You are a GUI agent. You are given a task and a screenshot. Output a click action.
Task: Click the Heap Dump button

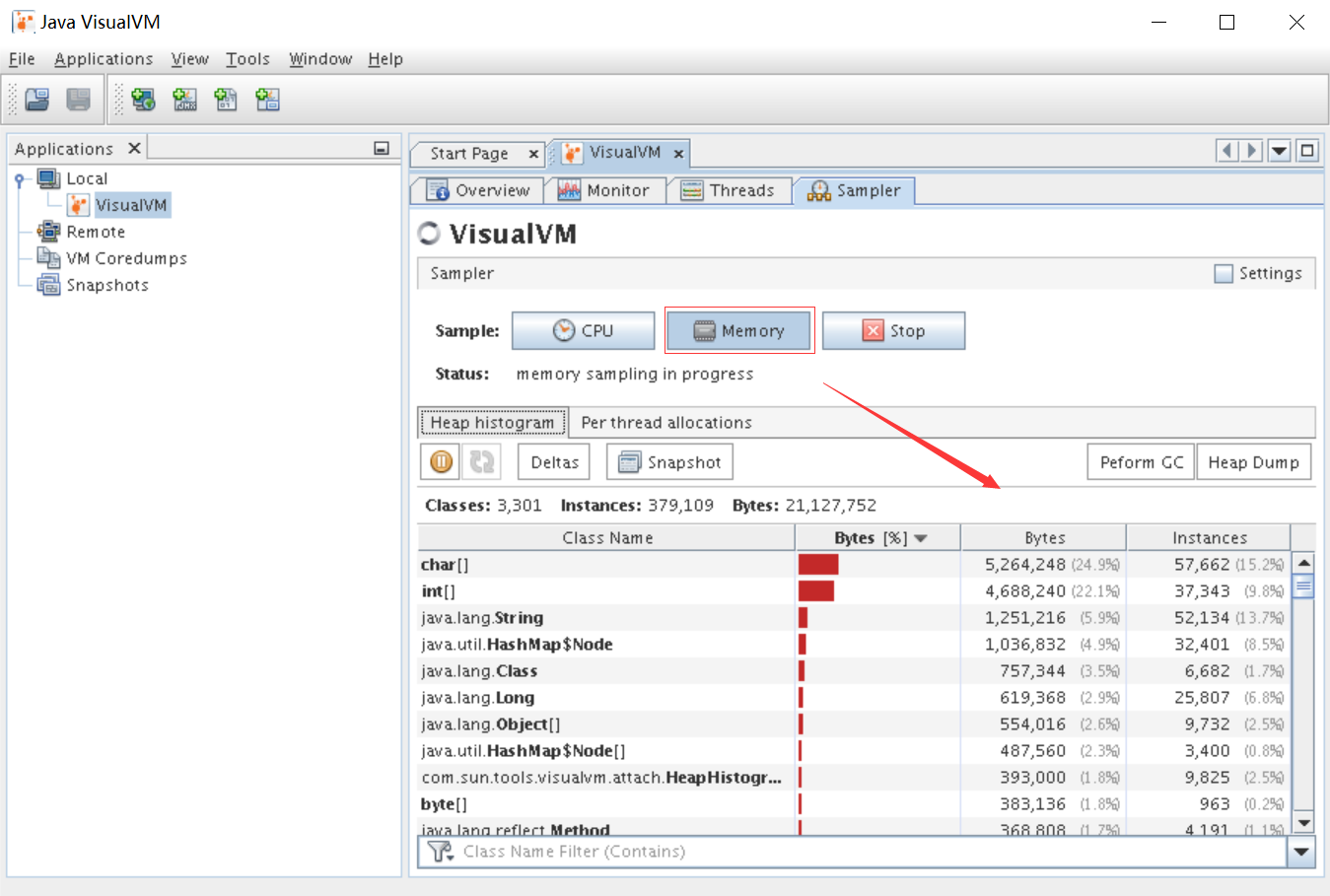pos(1253,462)
